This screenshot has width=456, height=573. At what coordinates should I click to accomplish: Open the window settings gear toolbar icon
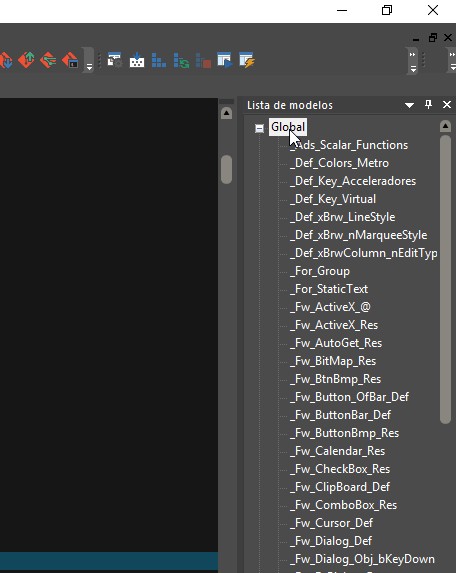point(114,60)
